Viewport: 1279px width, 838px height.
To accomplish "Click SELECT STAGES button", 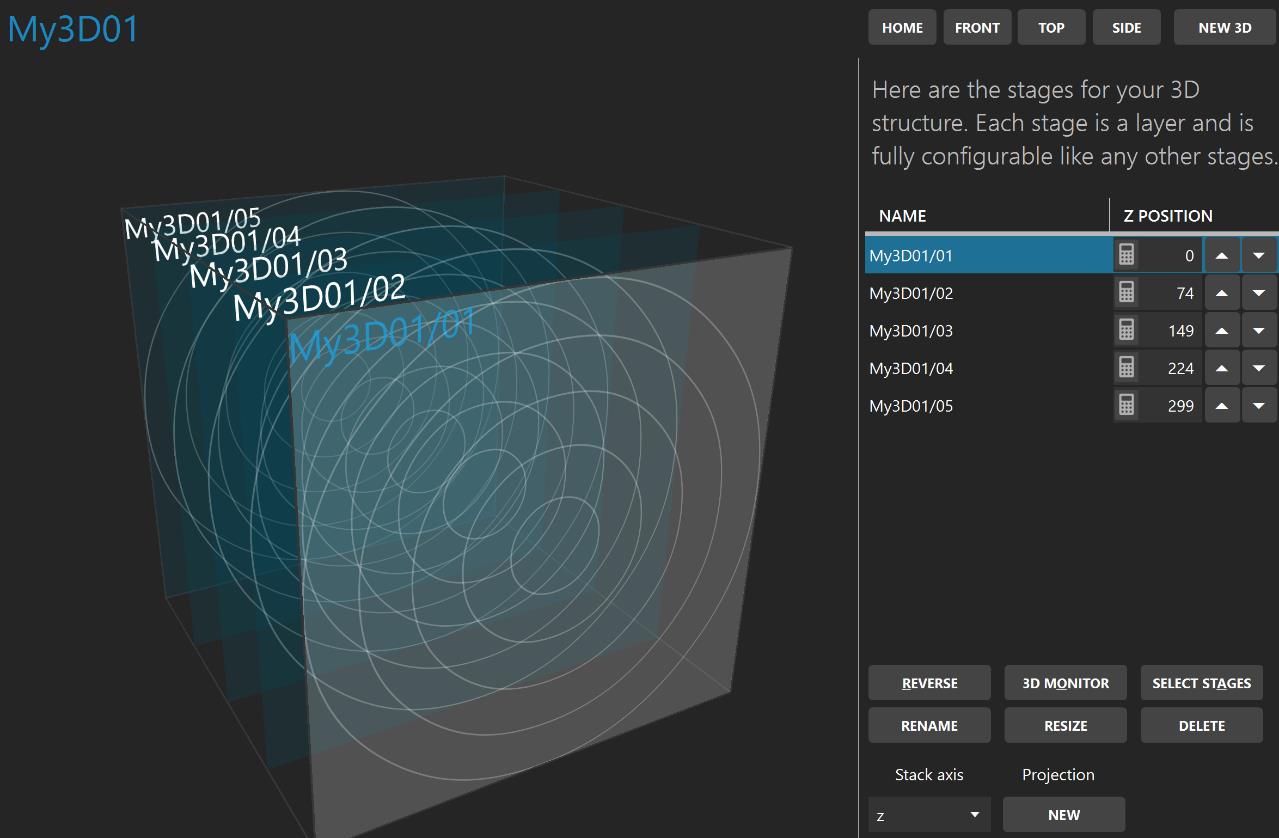I will click(1201, 683).
